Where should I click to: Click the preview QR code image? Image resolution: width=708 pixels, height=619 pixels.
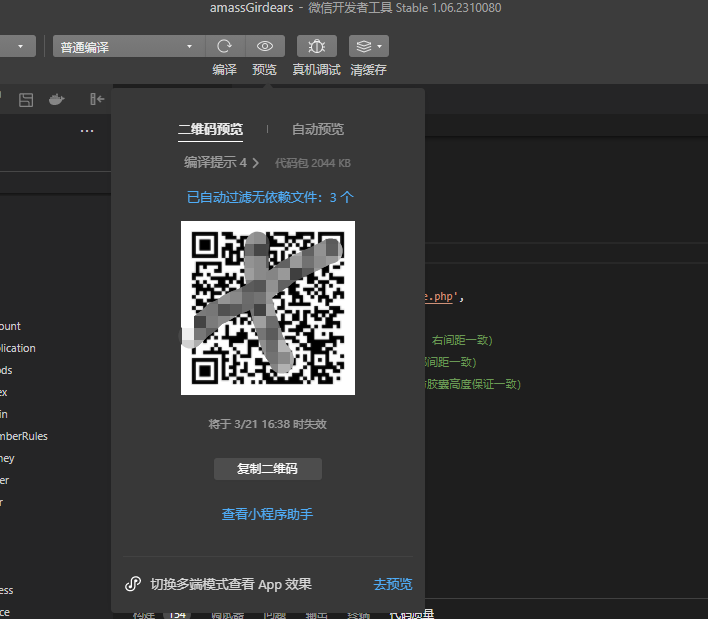(268, 308)
